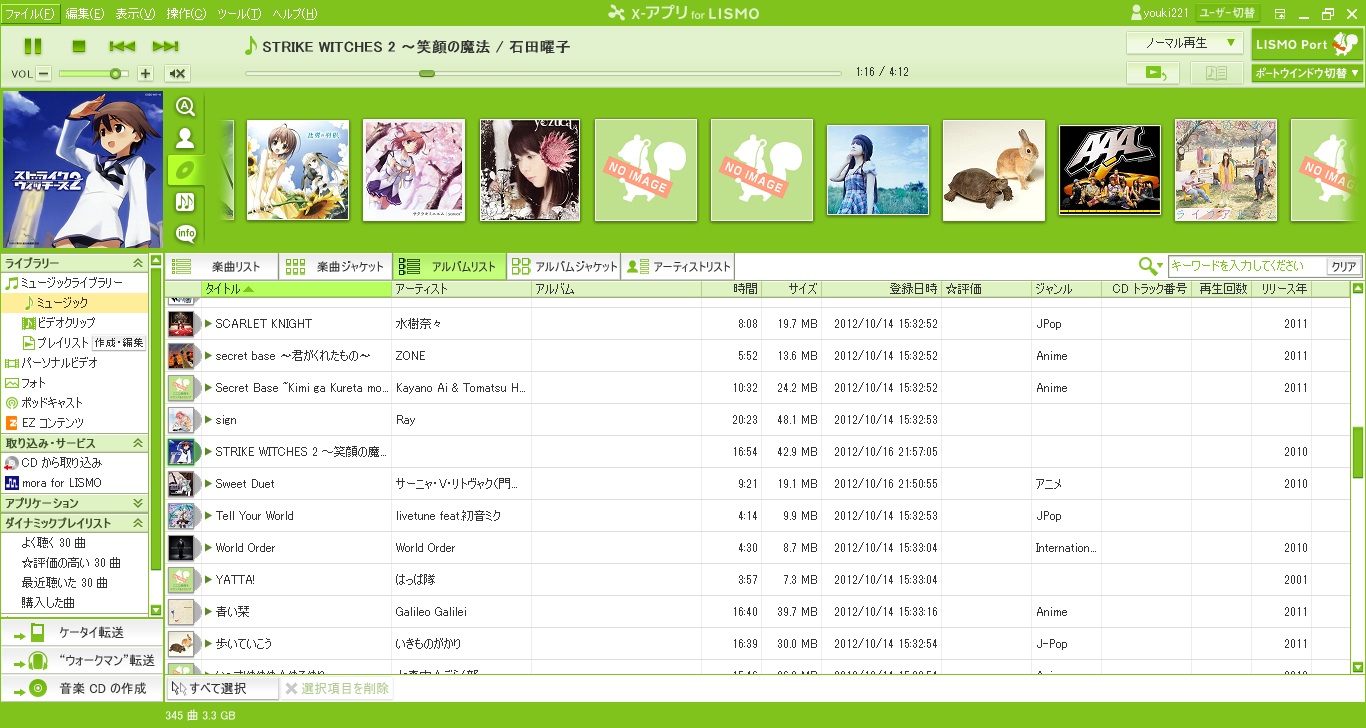Collapse the アプリケーション section
The image size is (1366, 728).
click(139, 503)
